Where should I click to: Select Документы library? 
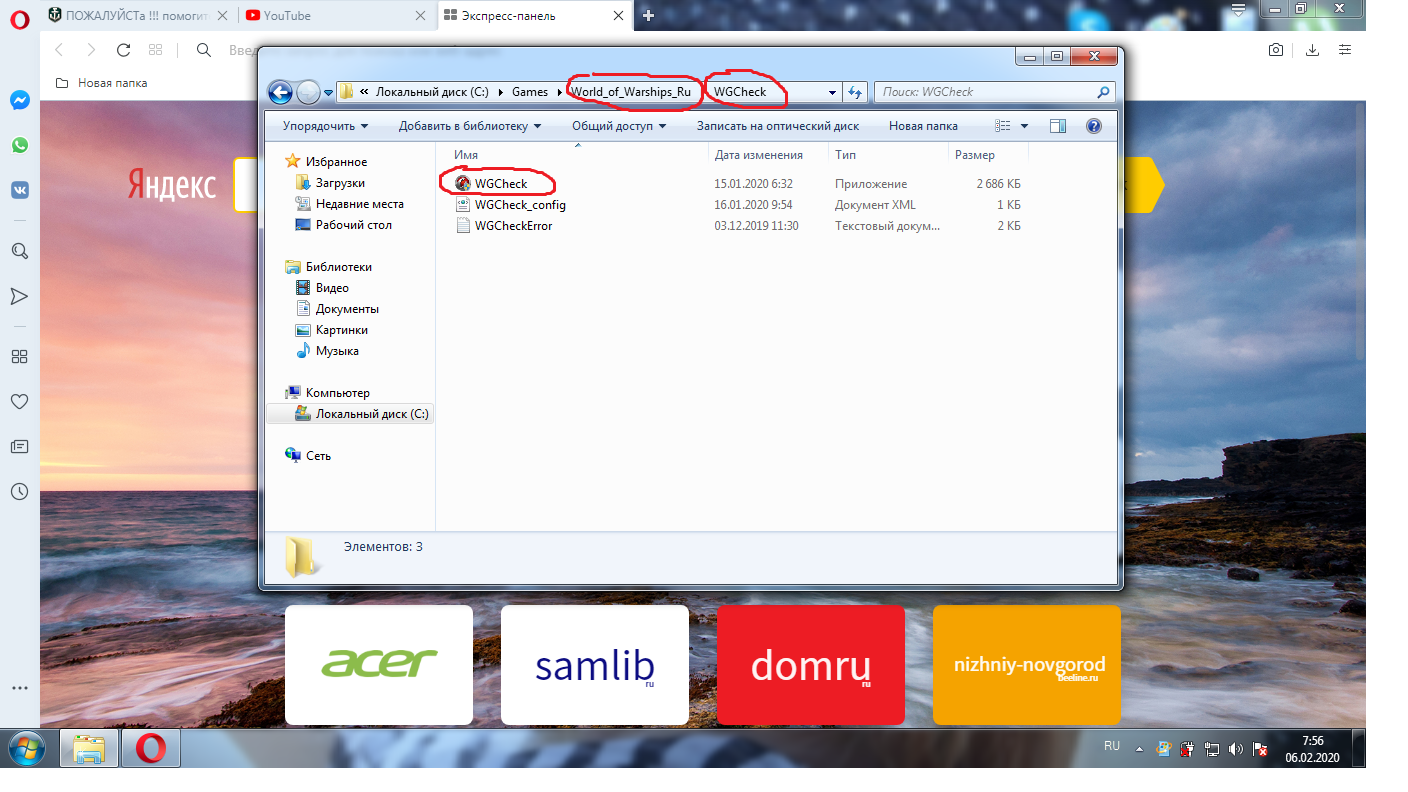click(x=347, y=309)
